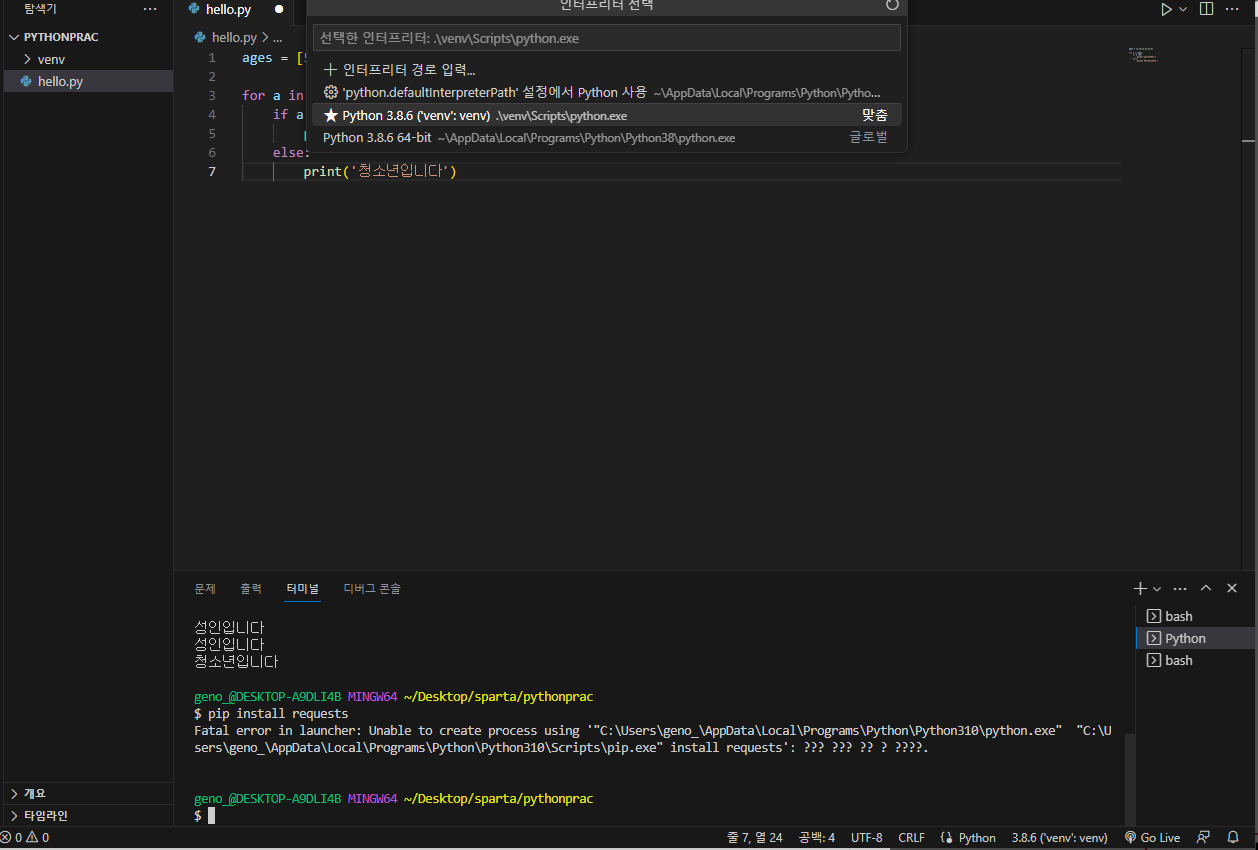Run the Python file with the play icon
Image resolution: width=1258 pixels, height=850 pixels.
click(x=1166, y=9)
